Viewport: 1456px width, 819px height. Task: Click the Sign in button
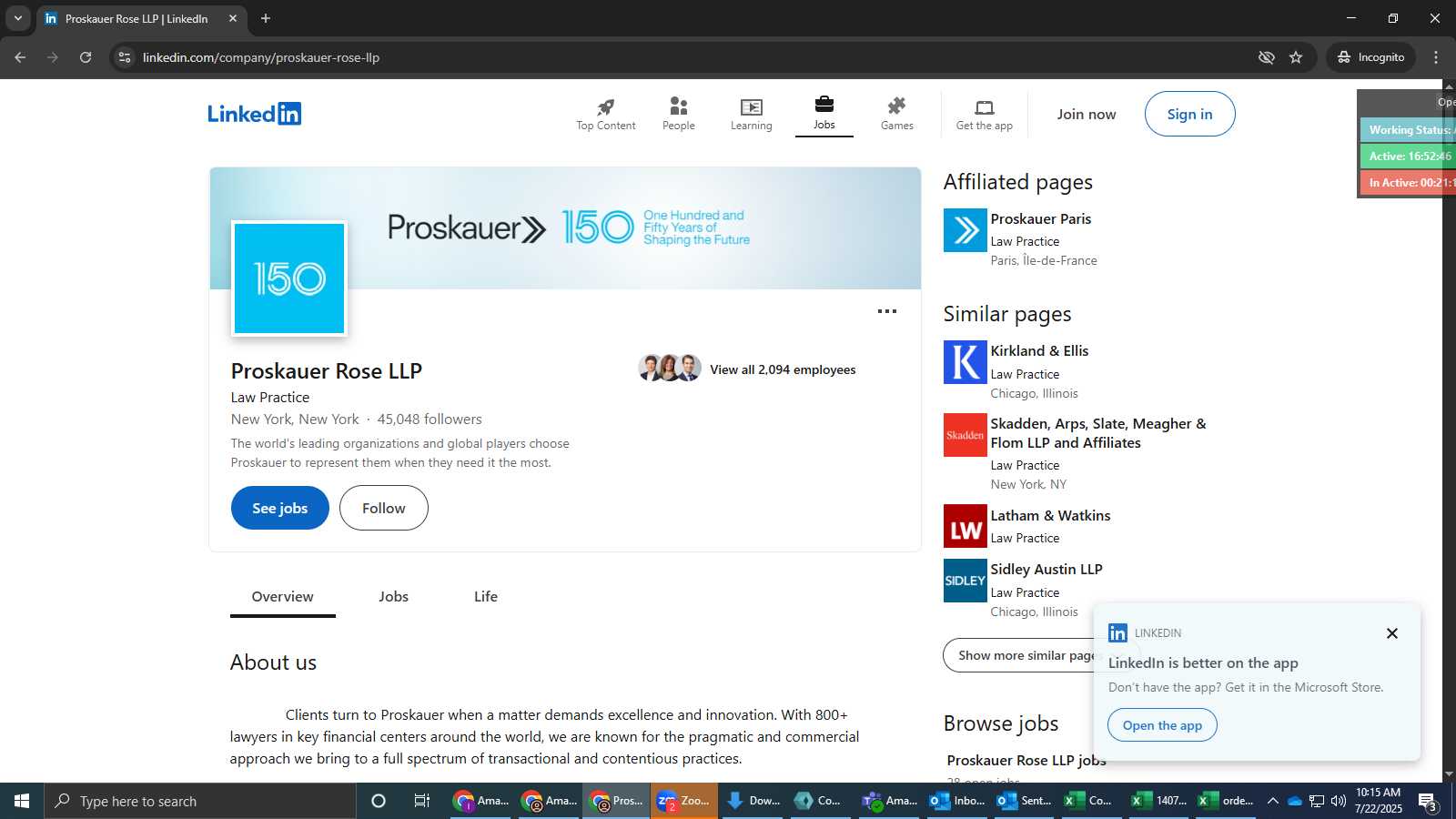pos(1189,115)
